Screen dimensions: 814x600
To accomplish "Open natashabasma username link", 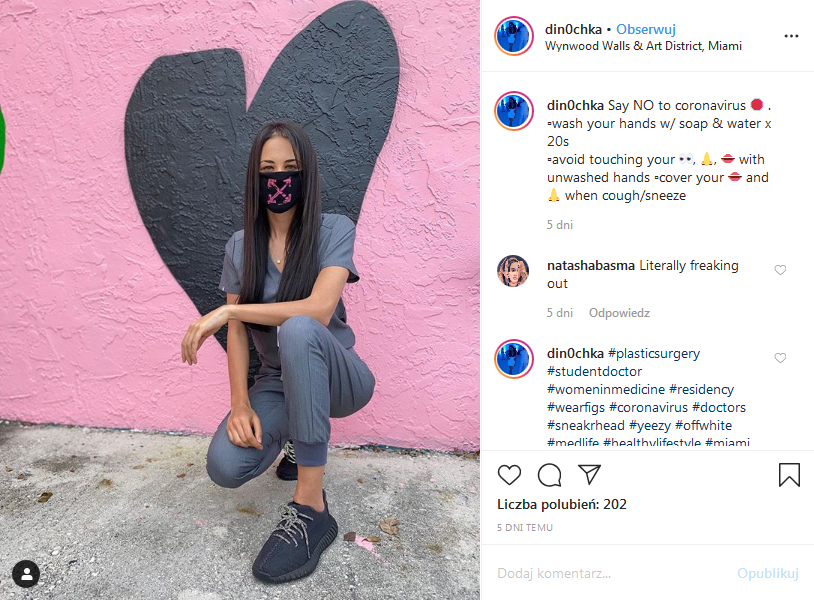I will point(591,265).
